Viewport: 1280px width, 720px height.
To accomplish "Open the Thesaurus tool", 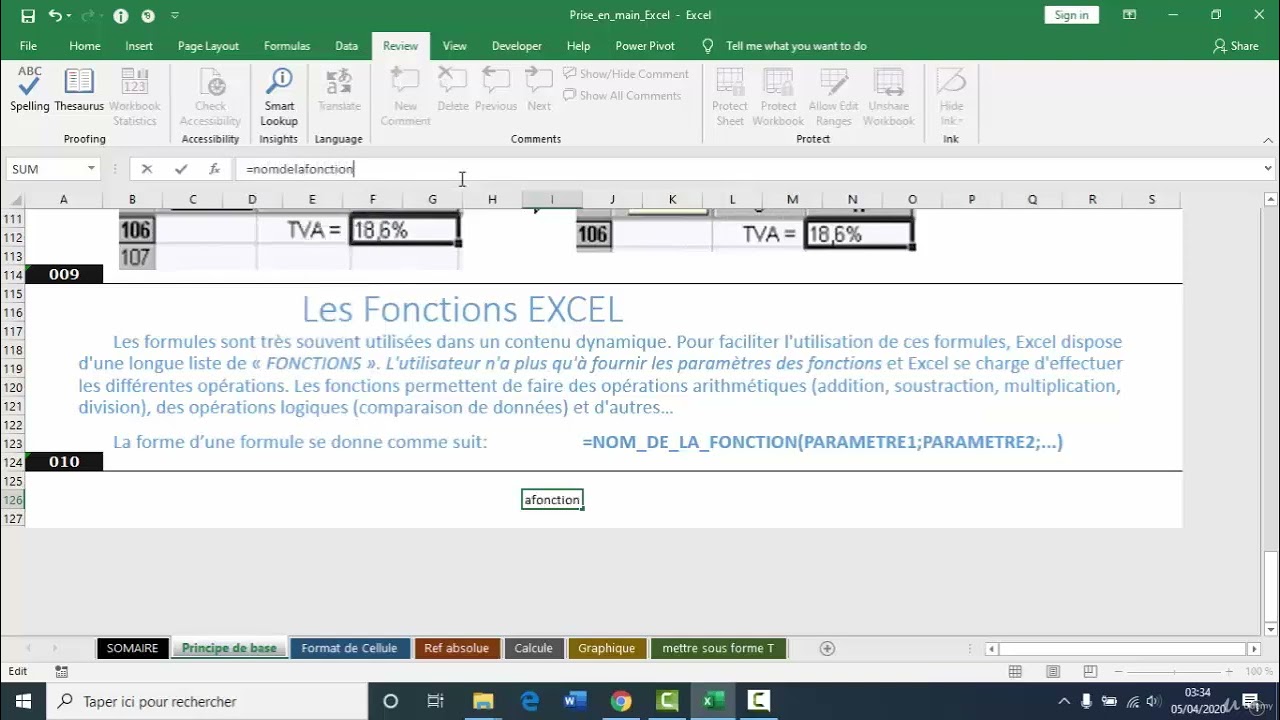I will pos(79,90).
